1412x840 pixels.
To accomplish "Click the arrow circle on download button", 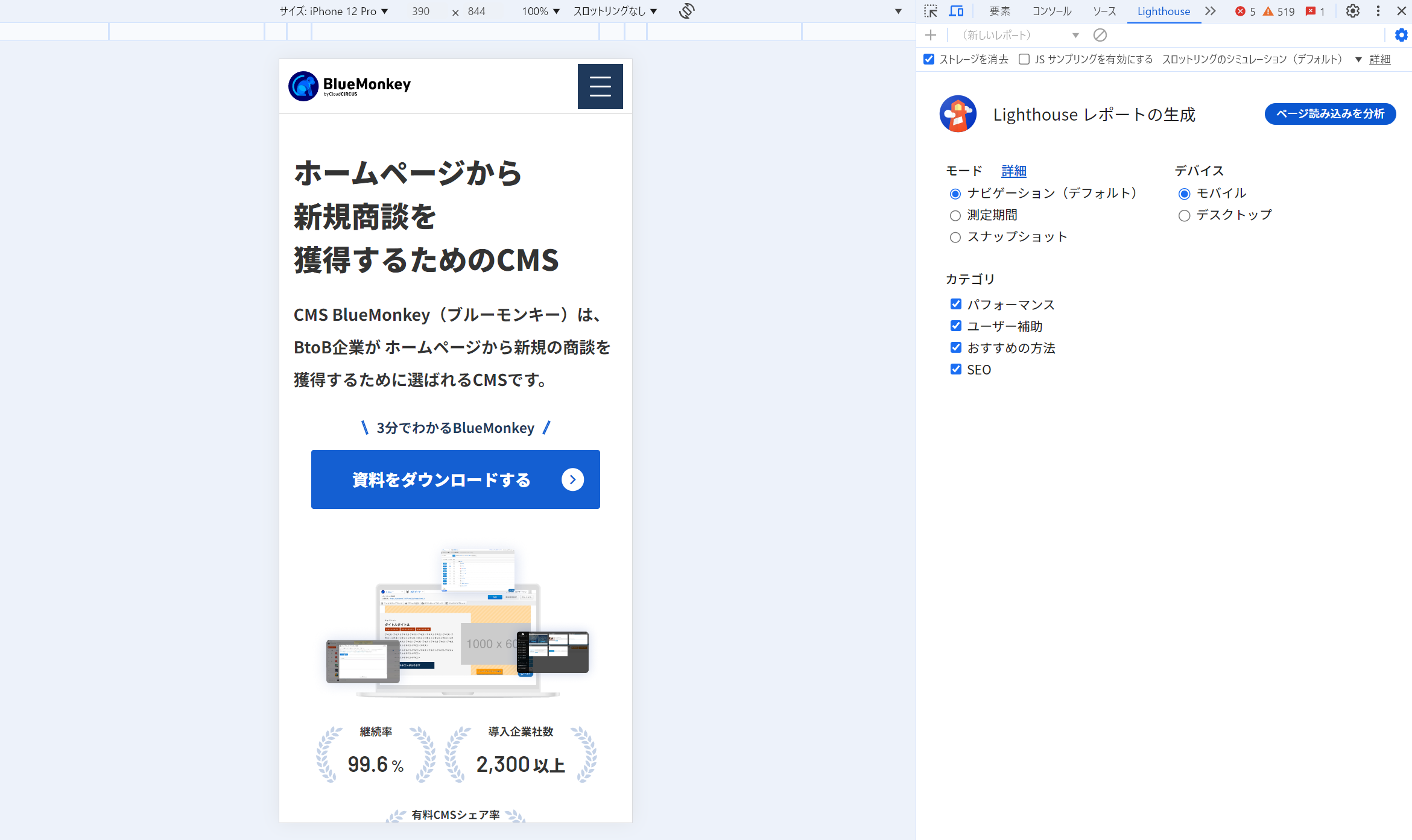I will [572, 479].
